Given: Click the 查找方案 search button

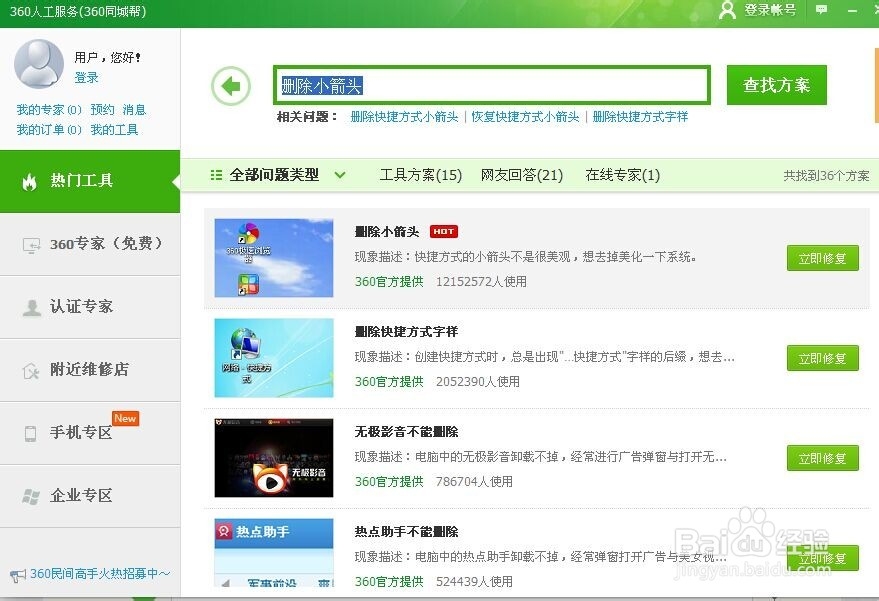Looking at the screenshot, I should 776,85.
